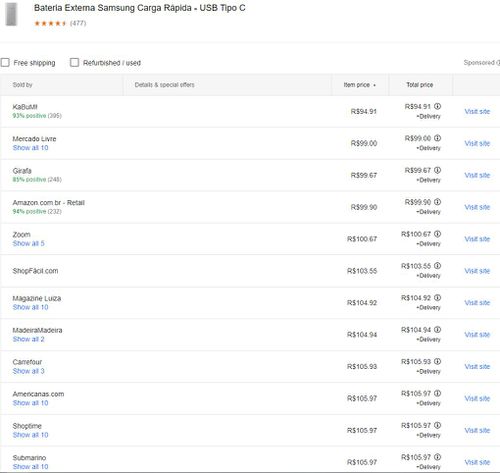Image resolution: width=500 pixels, height=473 pixels.
Task: Expand Show all 5 under Zoom
Action: 28,243
